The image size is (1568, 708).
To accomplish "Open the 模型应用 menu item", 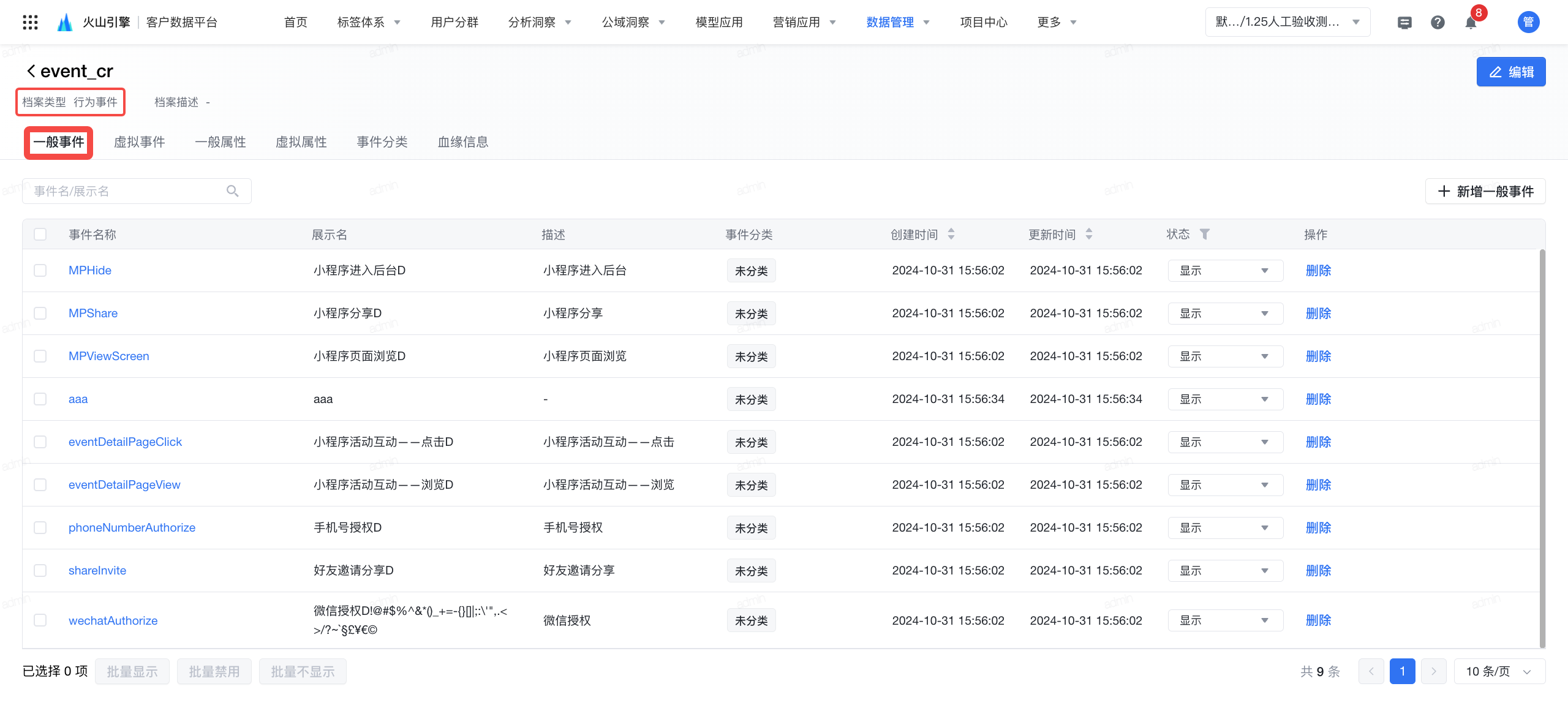I will click(x=719, y=22).
